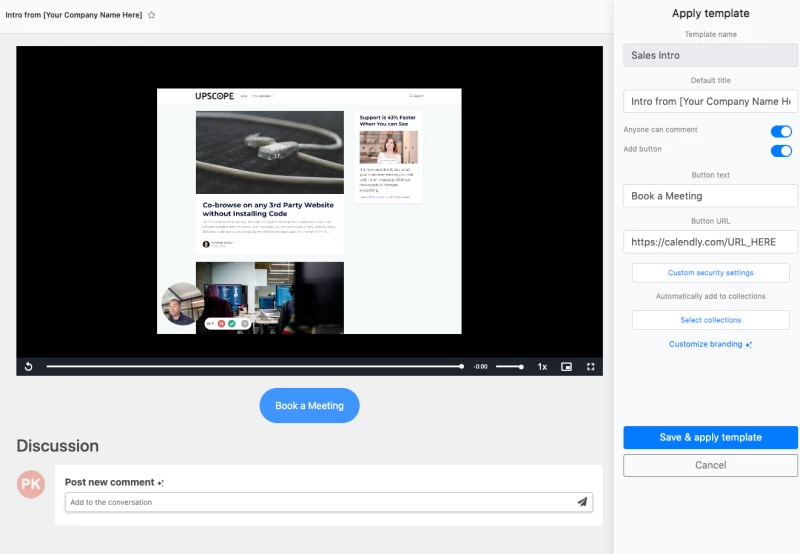Open the Select collections picker
The width and height of the screenshot is (800, 554).
710,320
